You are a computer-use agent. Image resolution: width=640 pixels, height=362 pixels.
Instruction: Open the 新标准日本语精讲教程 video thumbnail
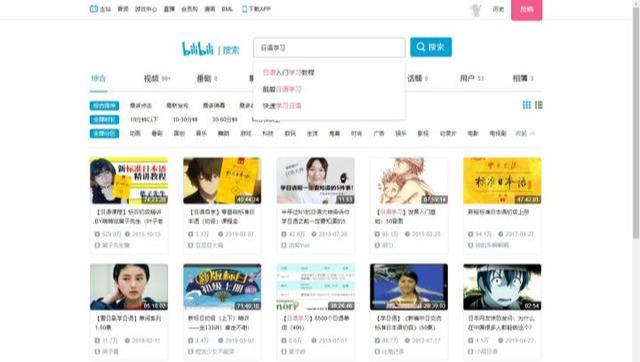pyautogui.click(x=129, y=180)
